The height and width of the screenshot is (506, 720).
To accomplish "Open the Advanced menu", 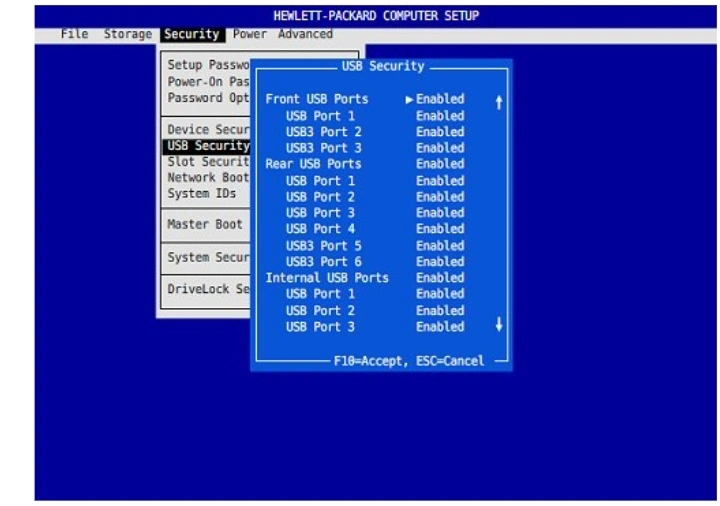I will click(305, 34).
